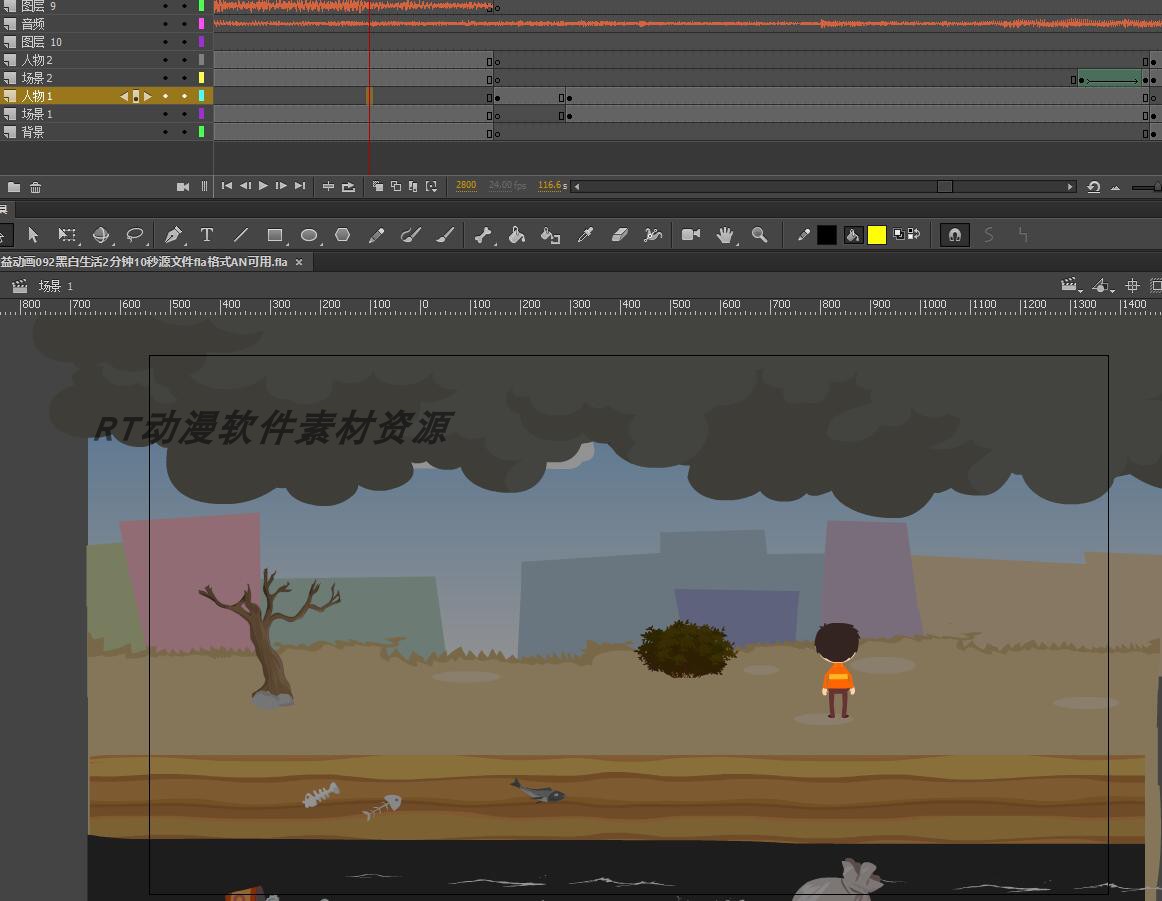Select the Eyedropper tool

[x=585, y=235]
